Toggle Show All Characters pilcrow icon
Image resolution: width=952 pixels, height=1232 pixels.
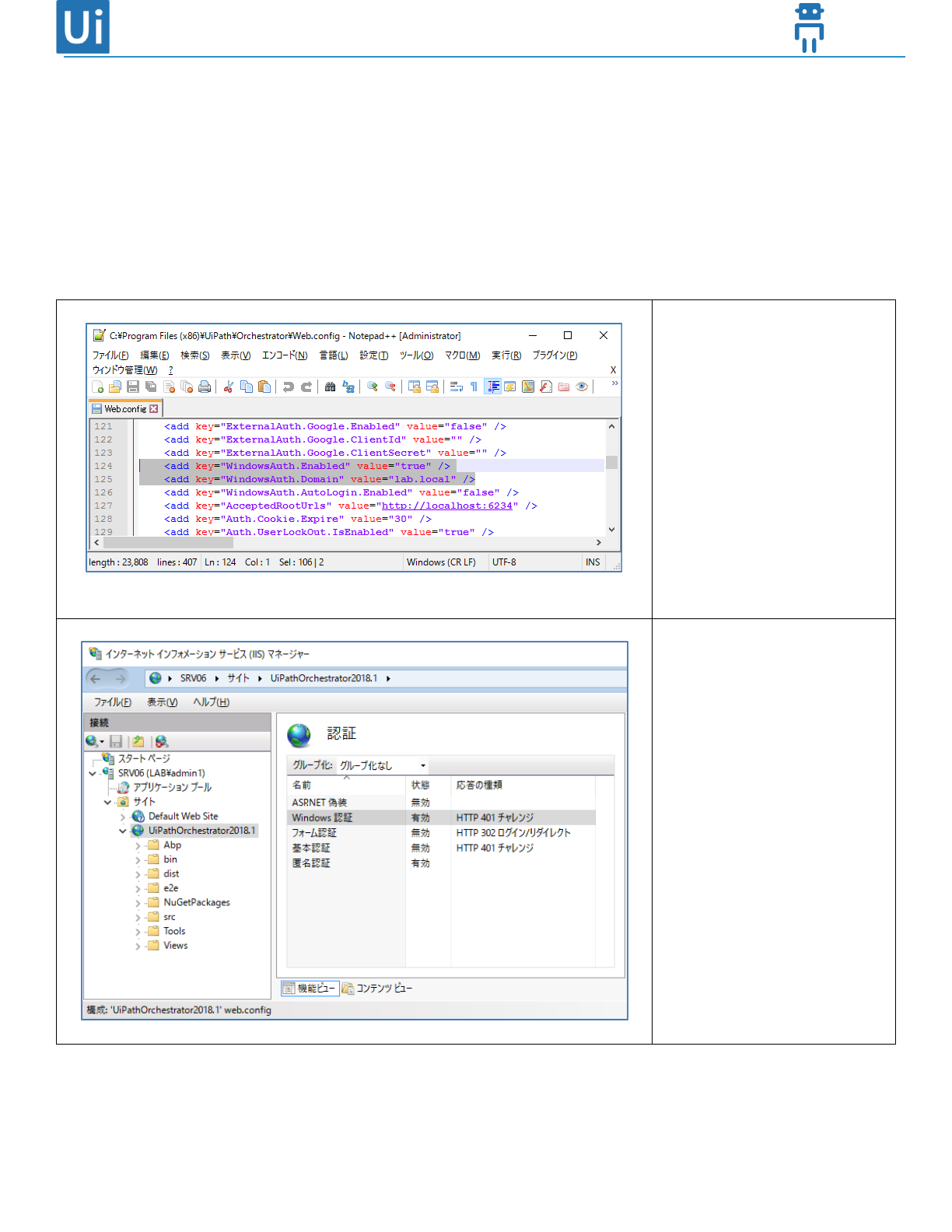(x=474, y=387)
